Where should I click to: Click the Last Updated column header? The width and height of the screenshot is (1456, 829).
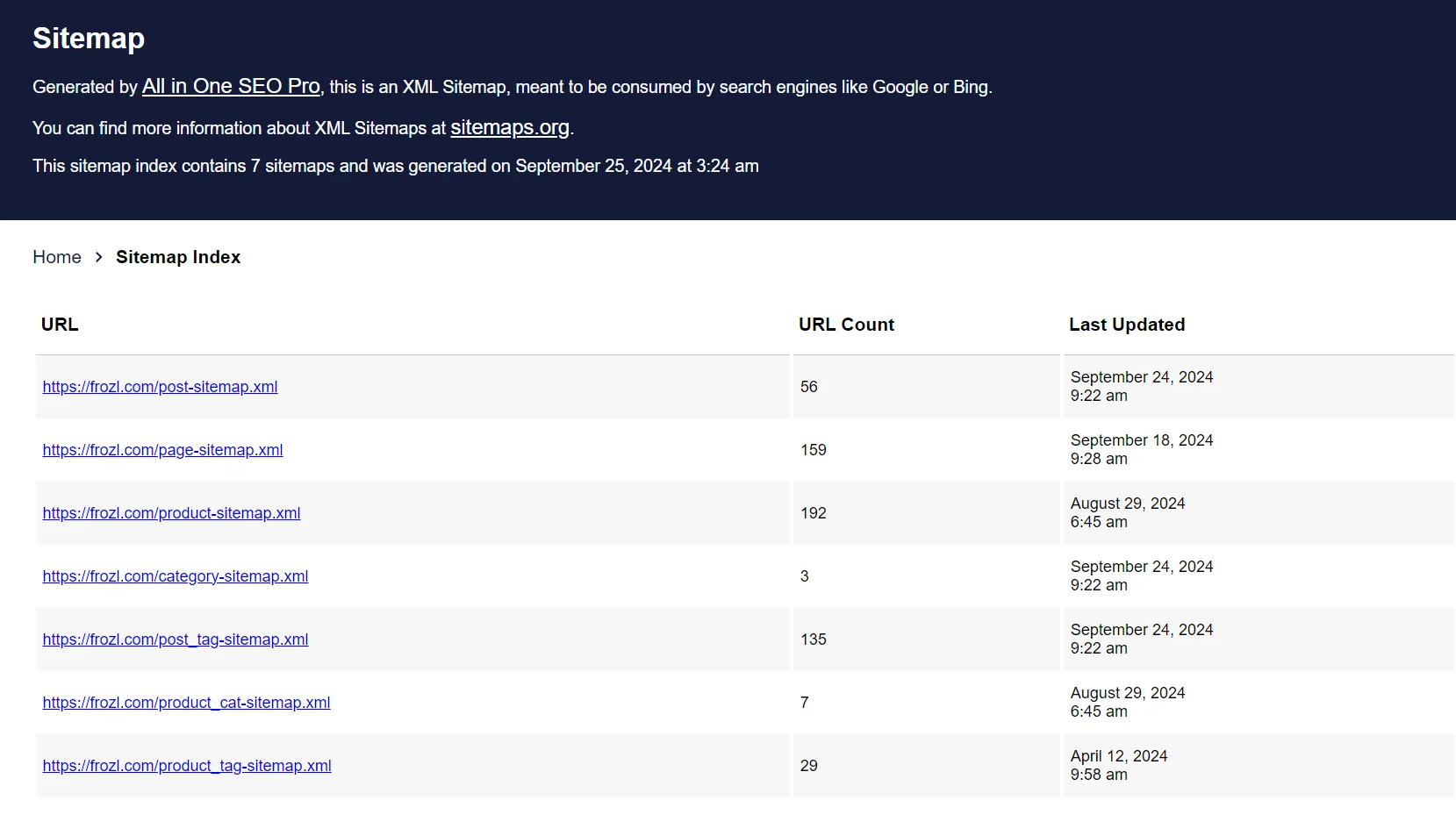click(1127, 325)
